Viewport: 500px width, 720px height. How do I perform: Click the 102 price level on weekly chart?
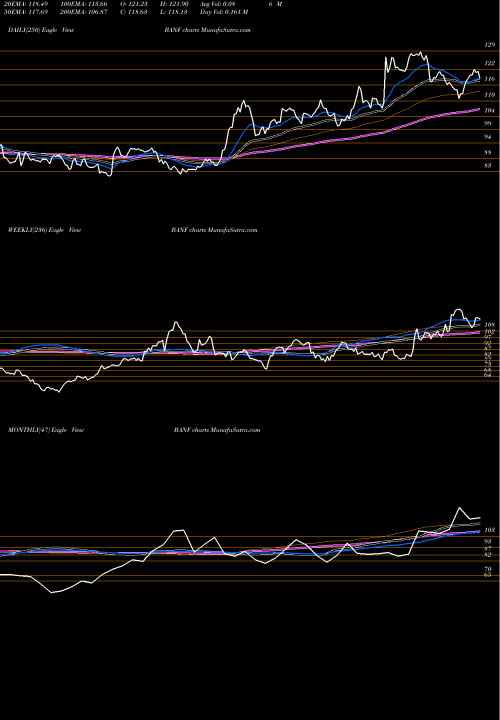(x=490, y=331)
